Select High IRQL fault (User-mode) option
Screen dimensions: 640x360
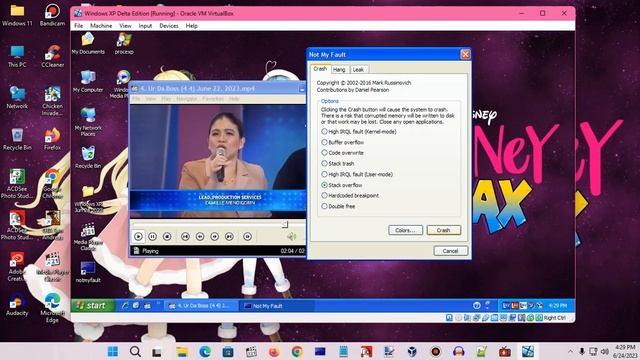(x=357, y=174)
